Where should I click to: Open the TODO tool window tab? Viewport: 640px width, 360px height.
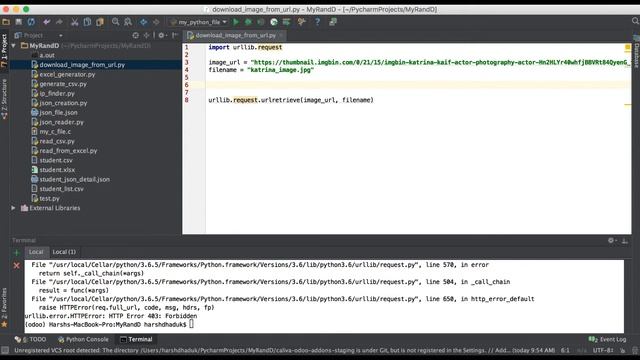tap(31, 339)
